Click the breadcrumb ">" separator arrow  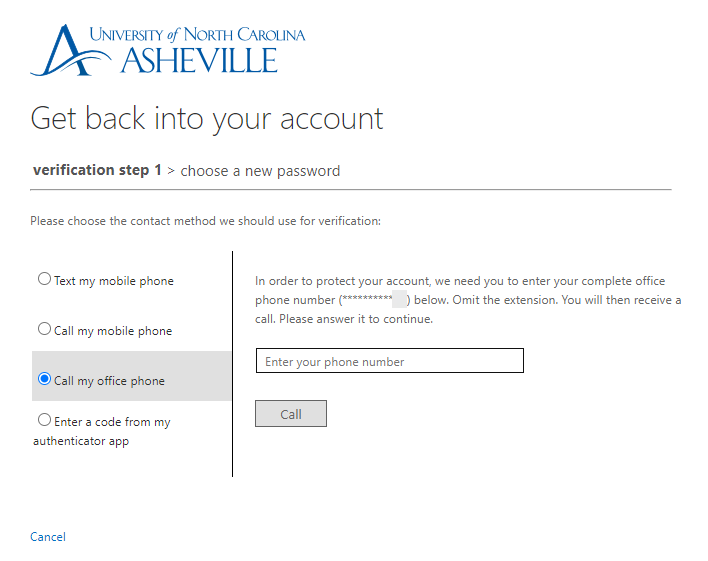coord(171,171)
